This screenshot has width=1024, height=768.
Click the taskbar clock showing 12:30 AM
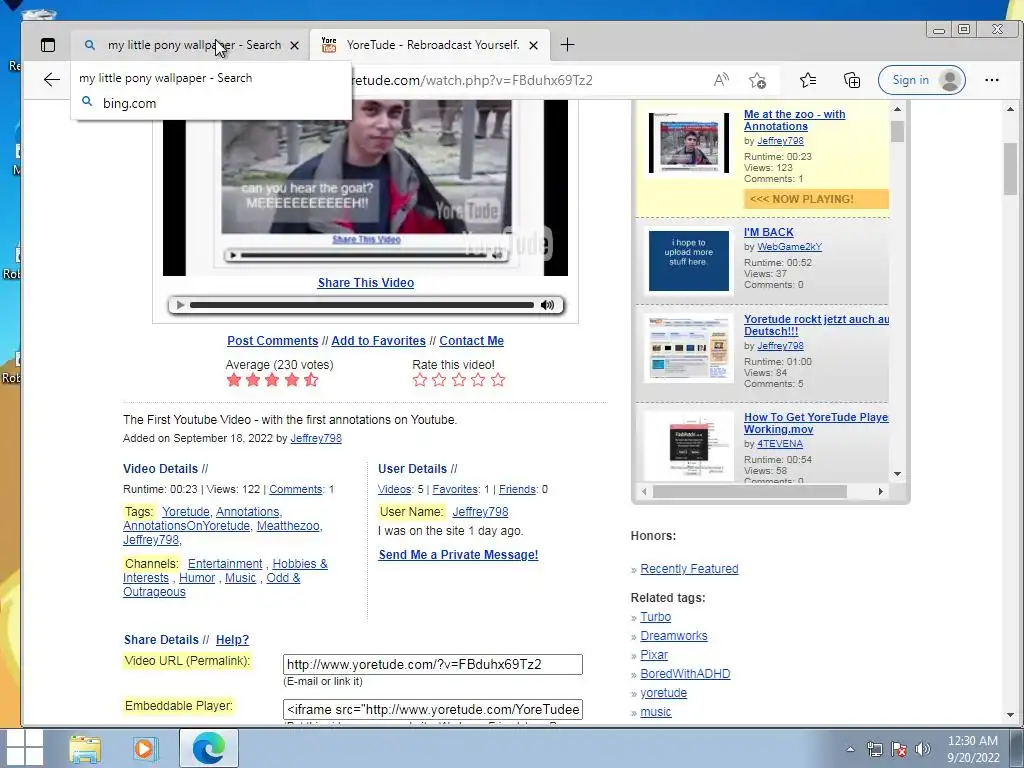[973, 749]
